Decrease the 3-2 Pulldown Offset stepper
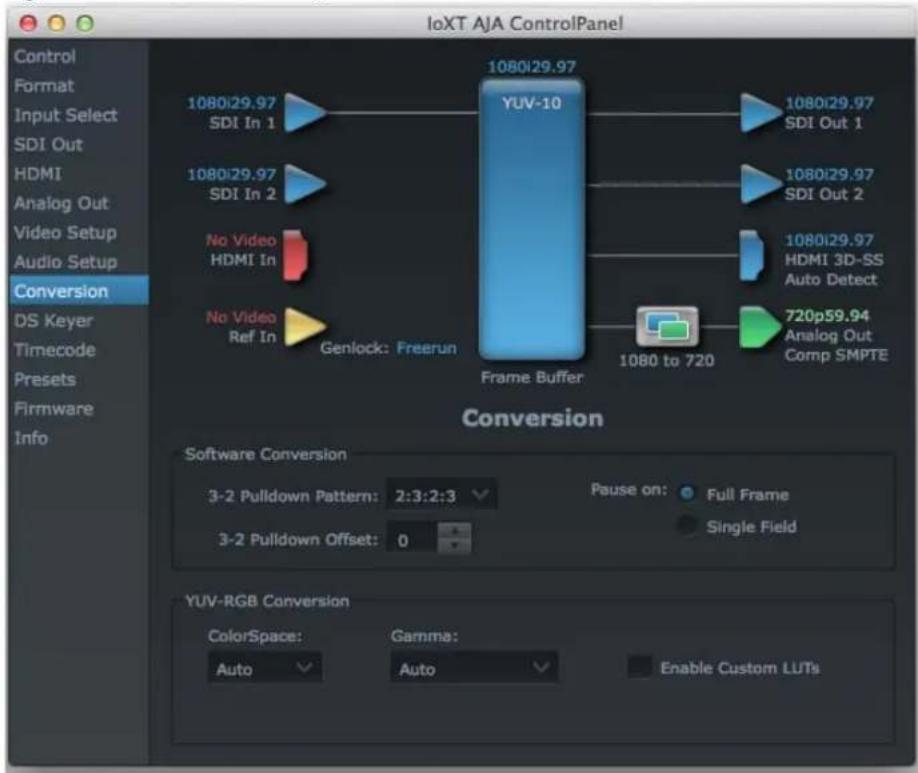The width and height of the screenshot is (918, 773). pos(454,546)
